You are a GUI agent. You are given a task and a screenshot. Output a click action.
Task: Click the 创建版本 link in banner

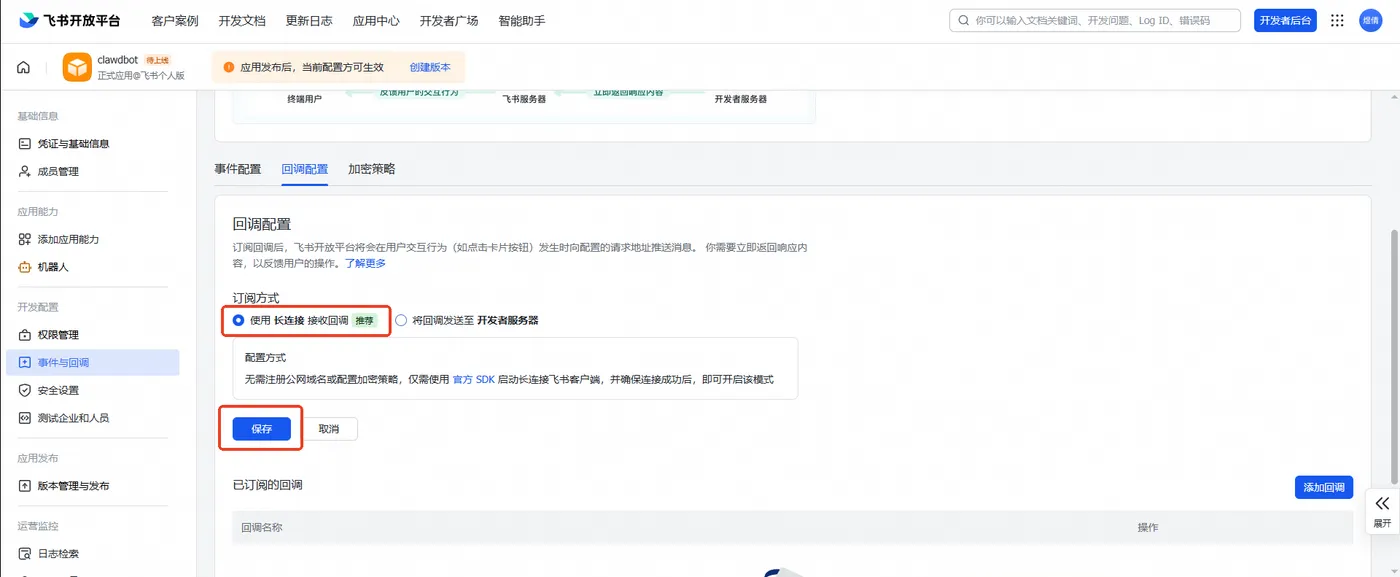click(x=430, y=68)
